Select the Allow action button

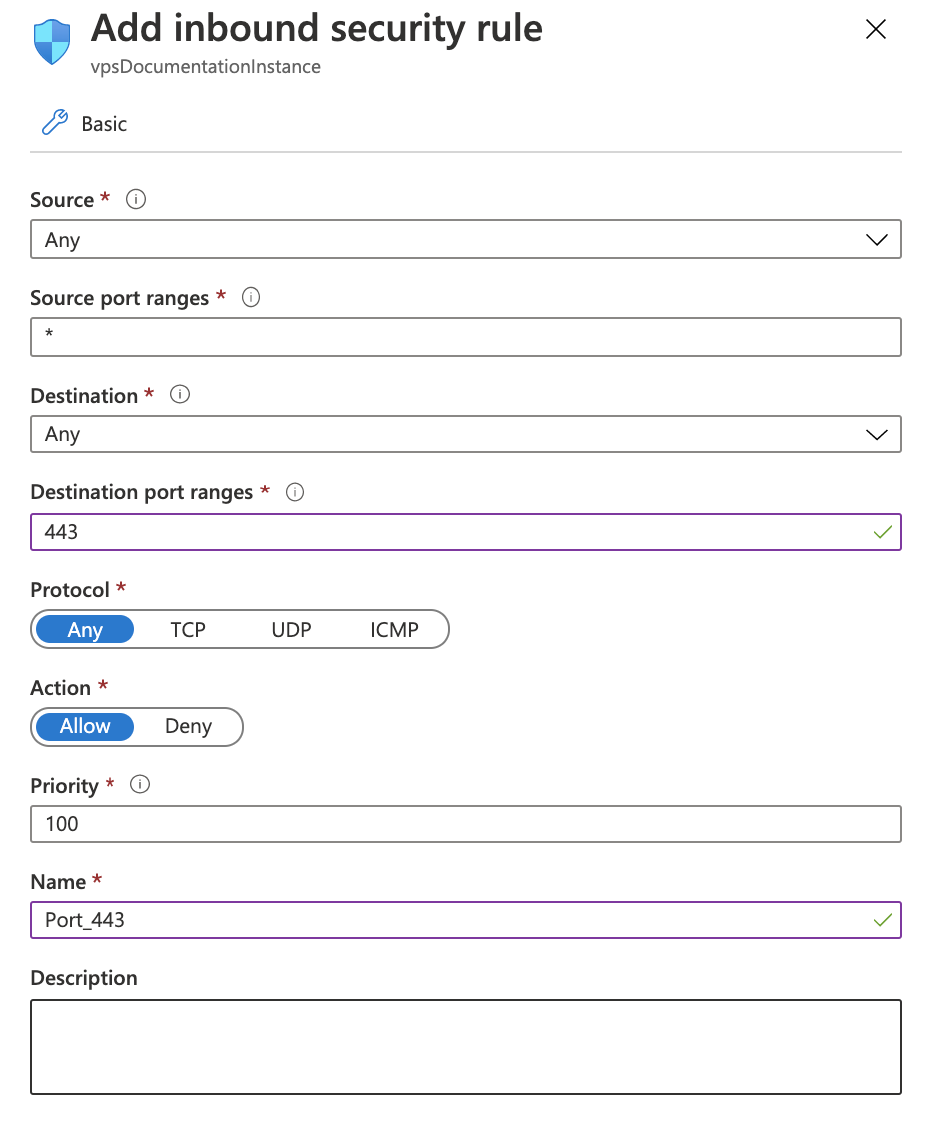coord(84,726)
